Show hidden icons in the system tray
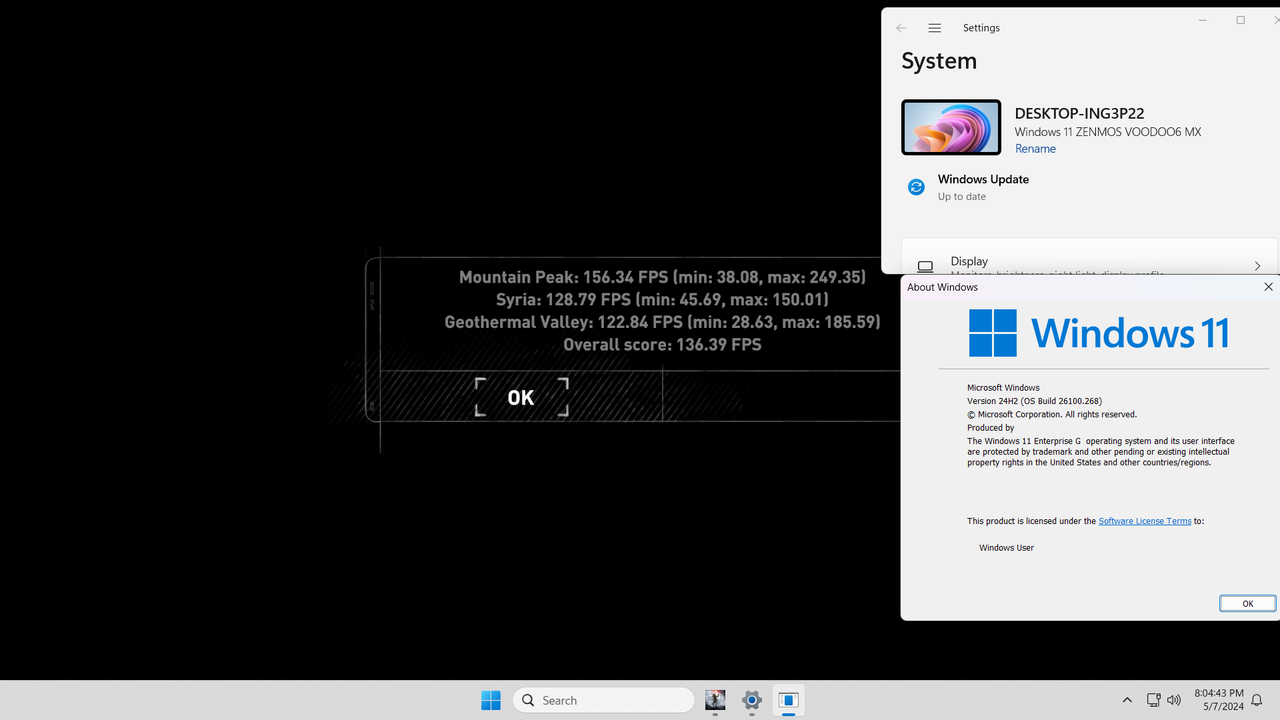Viewport: 1280px width, 720px height. tap(1127, 700)
